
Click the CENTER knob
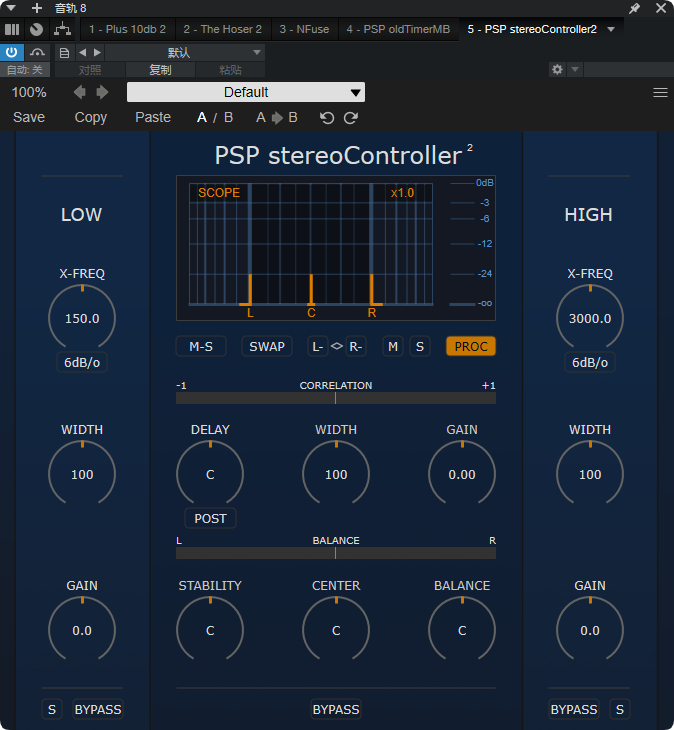[x=336, y=630]
